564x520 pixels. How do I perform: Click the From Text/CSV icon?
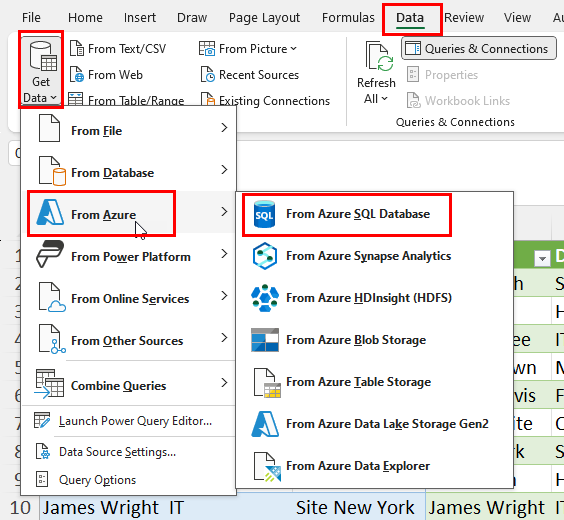click(77, 49)
